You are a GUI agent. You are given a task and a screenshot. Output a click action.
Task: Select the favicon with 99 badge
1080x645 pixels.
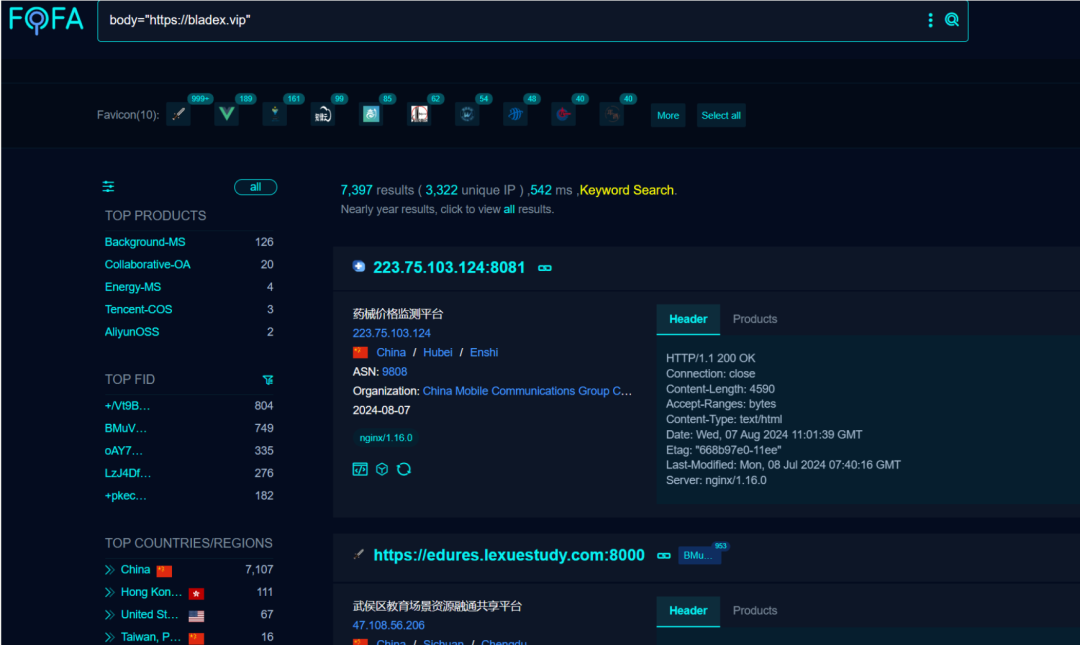pos(323,114)
